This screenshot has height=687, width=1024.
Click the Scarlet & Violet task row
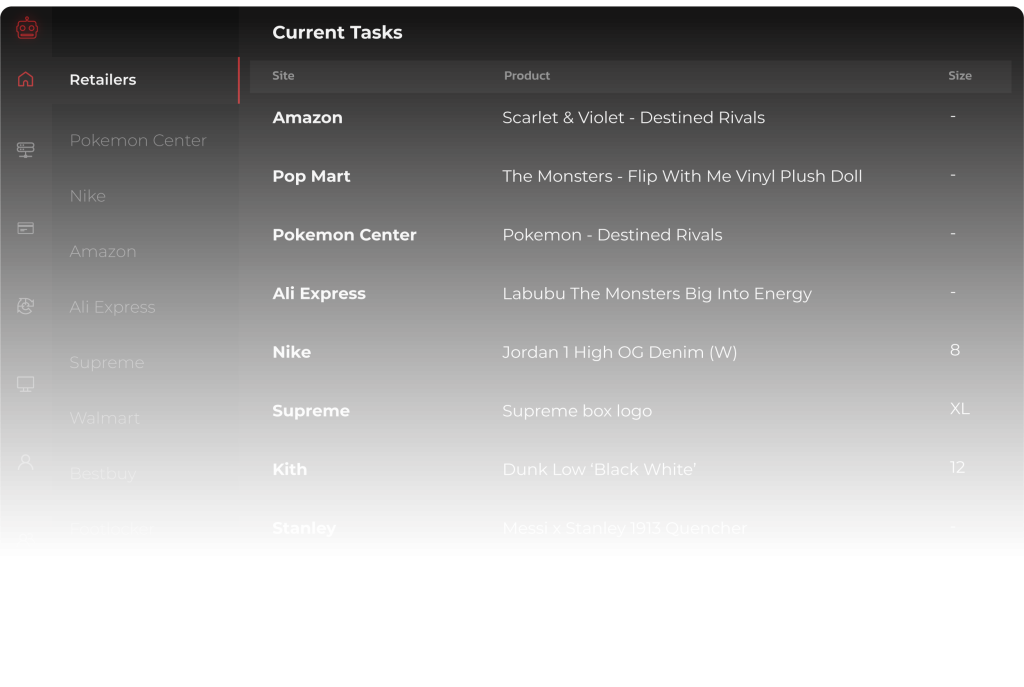pyautogui.click(x=633, y=117)
